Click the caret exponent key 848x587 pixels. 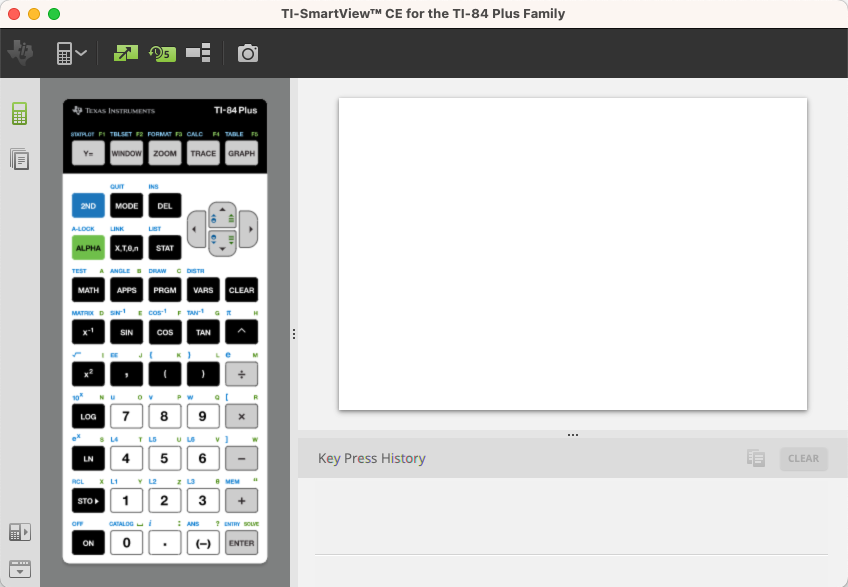pos(242,332)
